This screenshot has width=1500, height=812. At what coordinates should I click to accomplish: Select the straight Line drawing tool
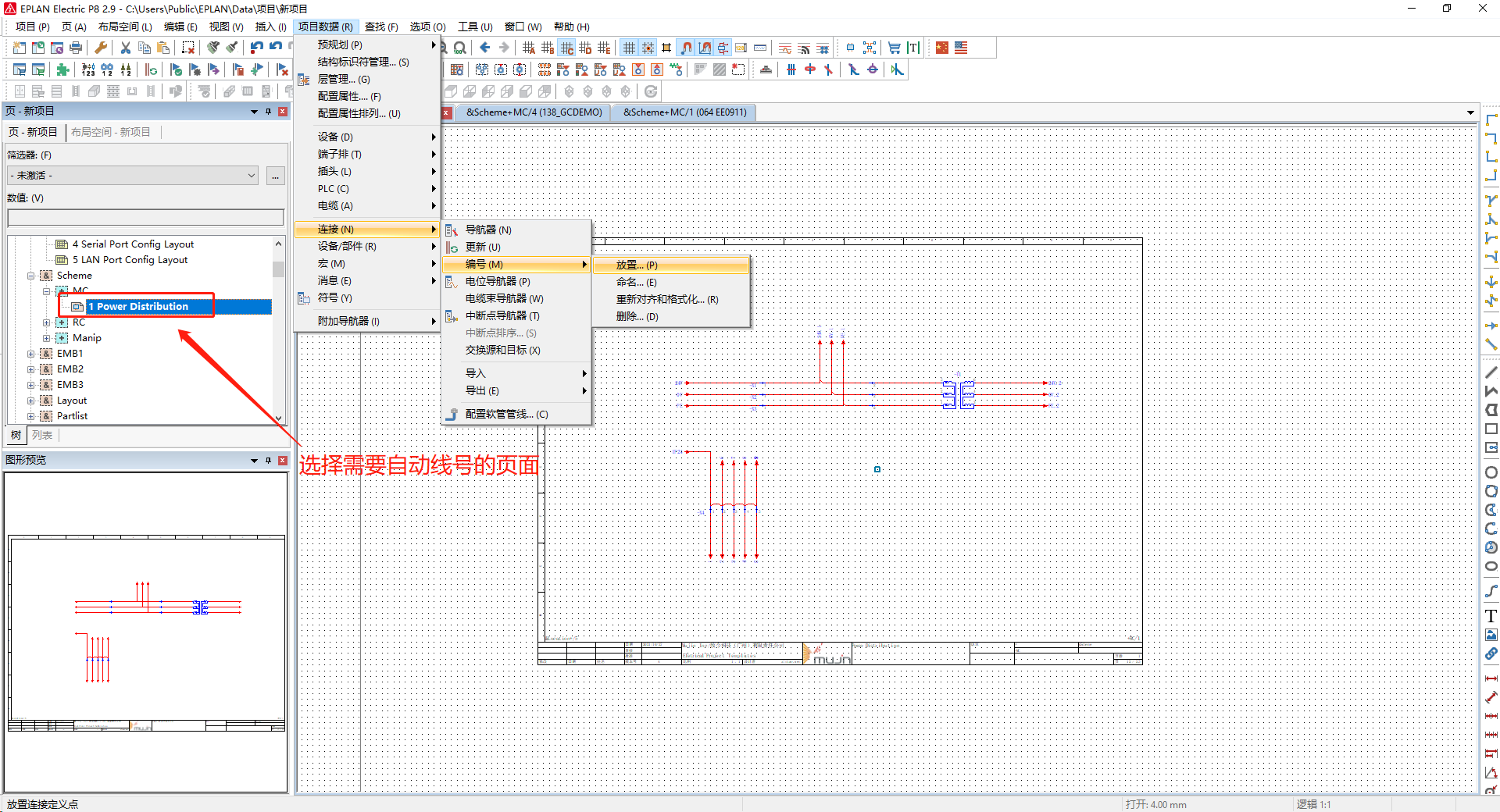(x=1491, y=372)
